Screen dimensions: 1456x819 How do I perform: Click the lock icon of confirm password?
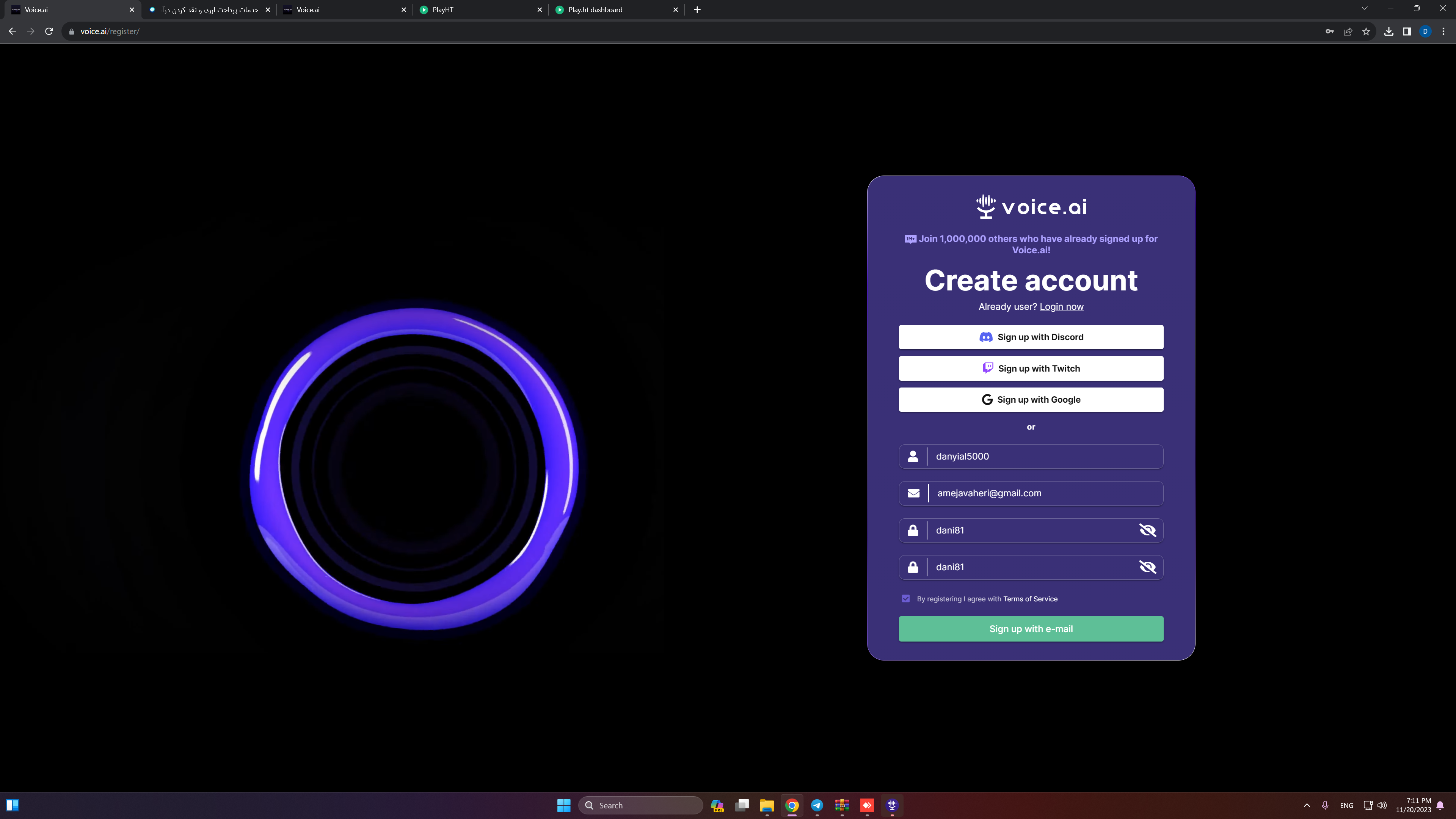tap(913, 567)
